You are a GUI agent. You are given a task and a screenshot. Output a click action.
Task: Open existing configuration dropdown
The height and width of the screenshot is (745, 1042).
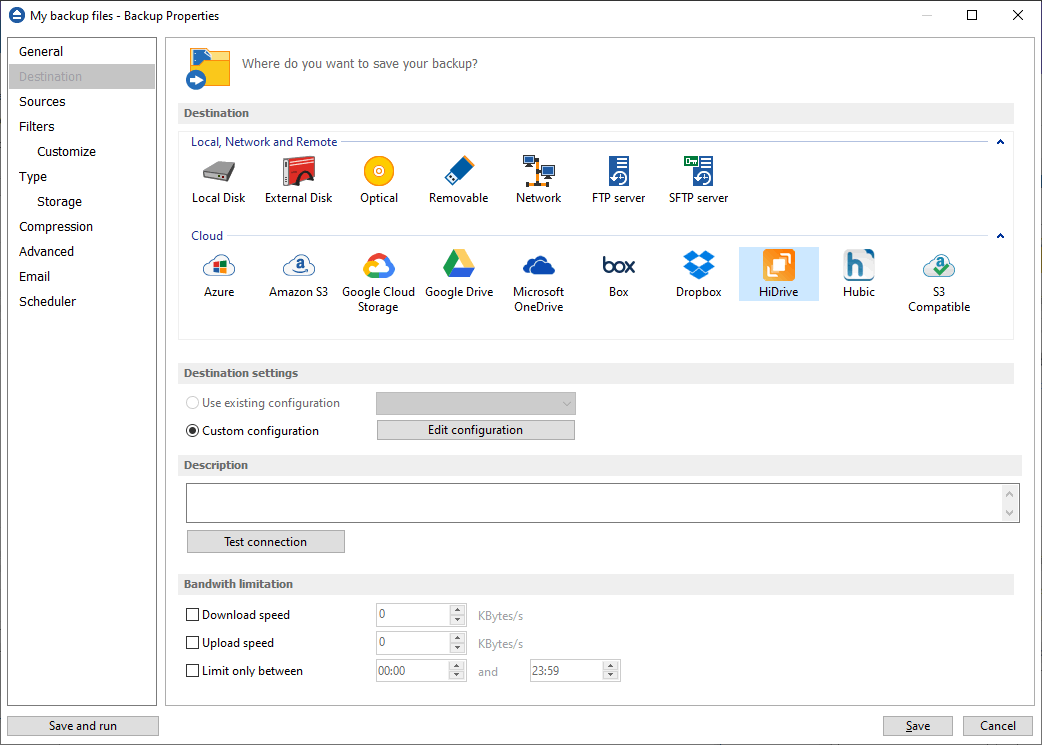coord(476,403)
